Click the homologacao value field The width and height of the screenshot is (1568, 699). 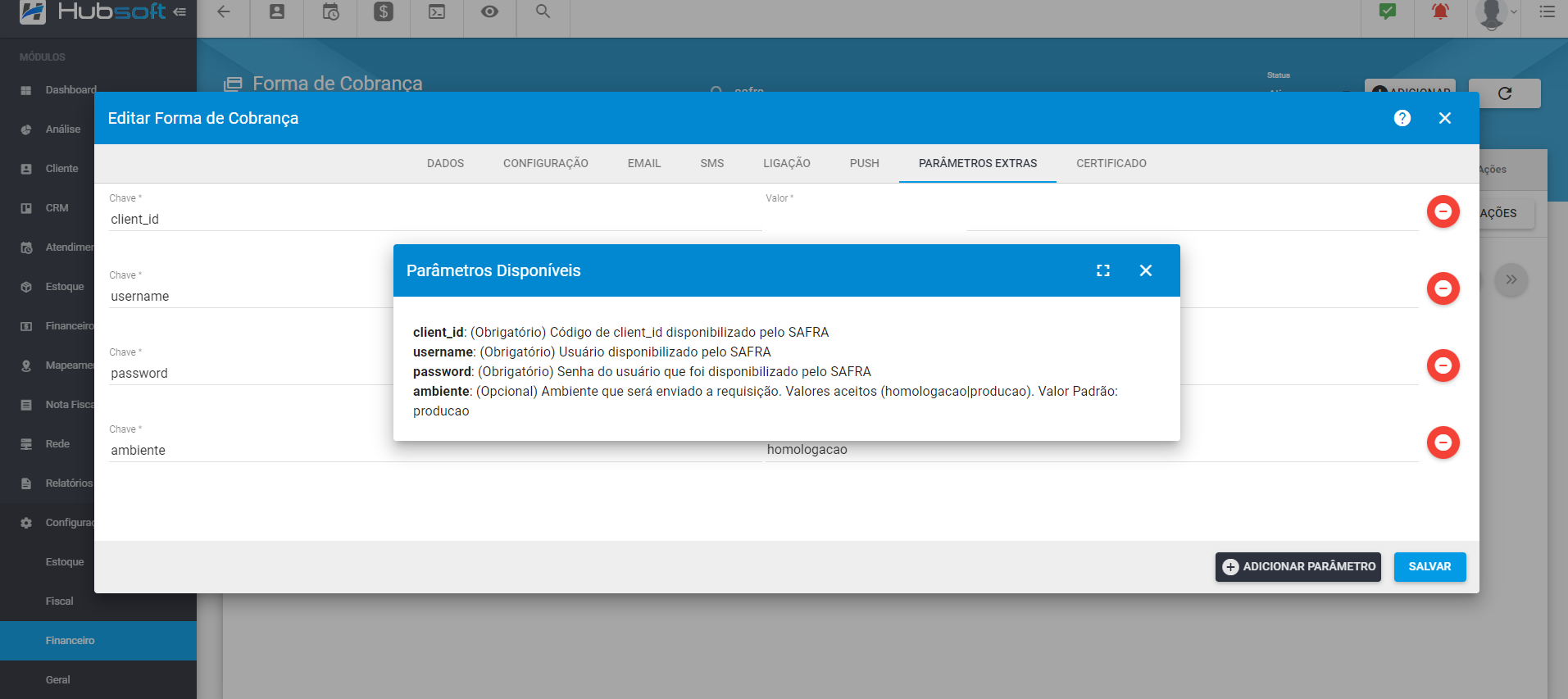tap(1092, 451)
